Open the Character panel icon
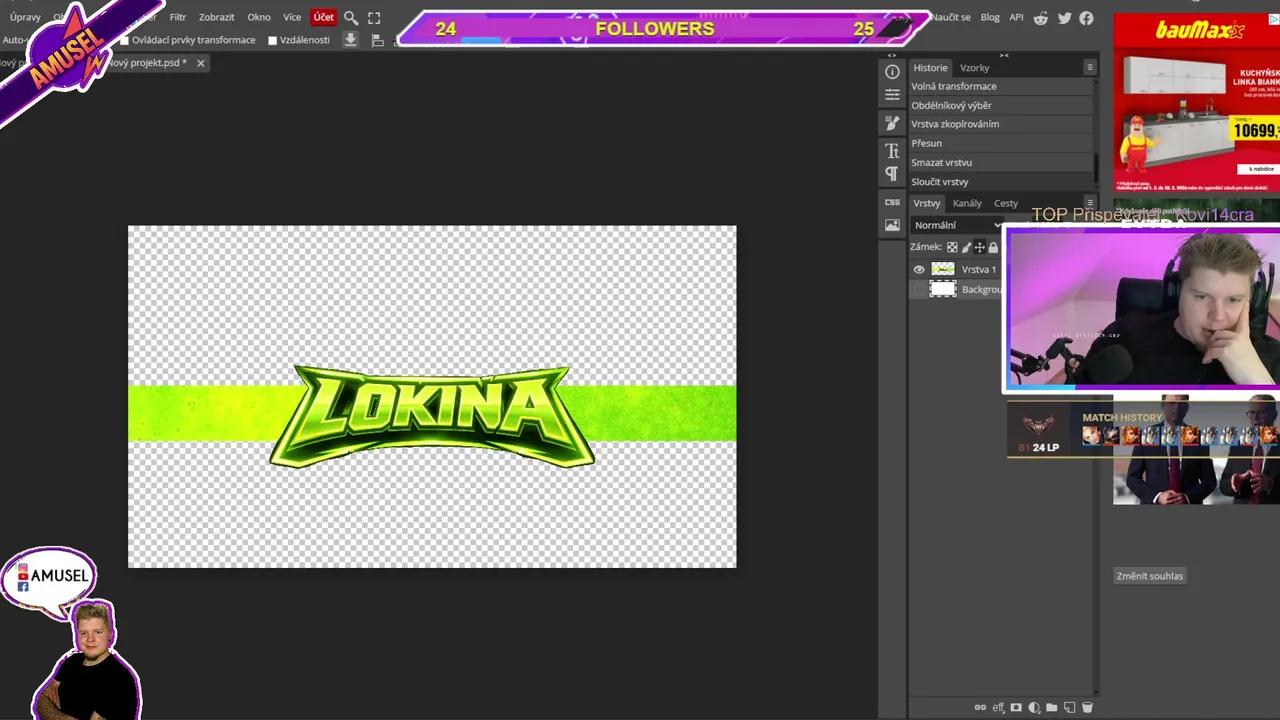Viewport: 1280px width, 720px height. tap(892, 150)
